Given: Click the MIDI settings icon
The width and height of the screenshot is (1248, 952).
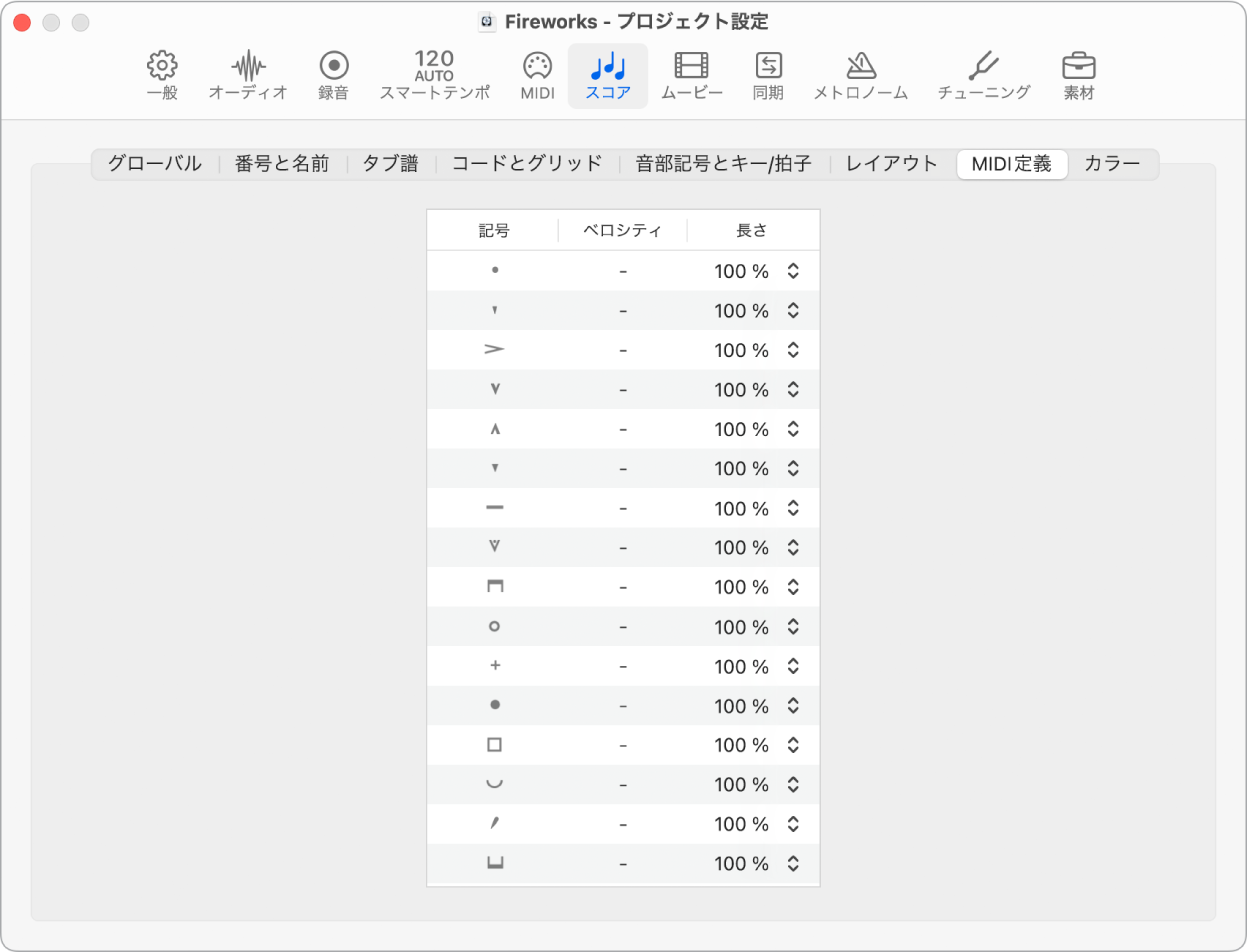Looking at the screenshot, I should tap(536, 75).
